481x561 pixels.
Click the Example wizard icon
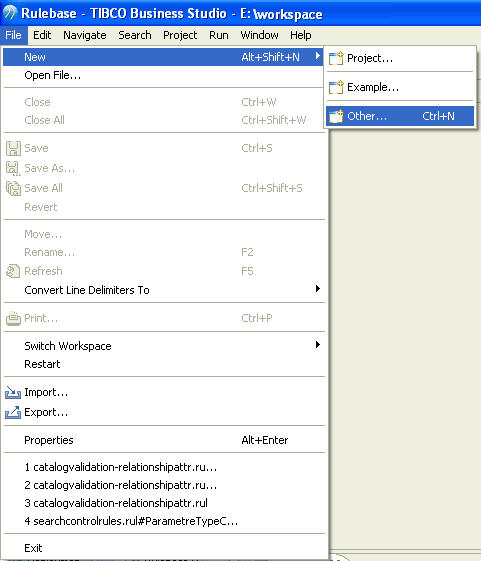336,87
